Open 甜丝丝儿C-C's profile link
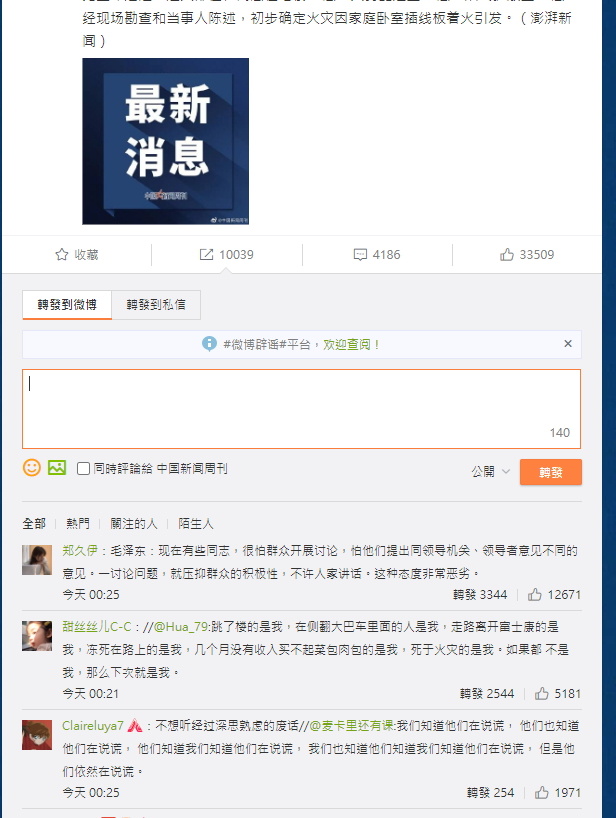Image resolution: width=616 pixels, height=818 pixels. coord(96,627)
